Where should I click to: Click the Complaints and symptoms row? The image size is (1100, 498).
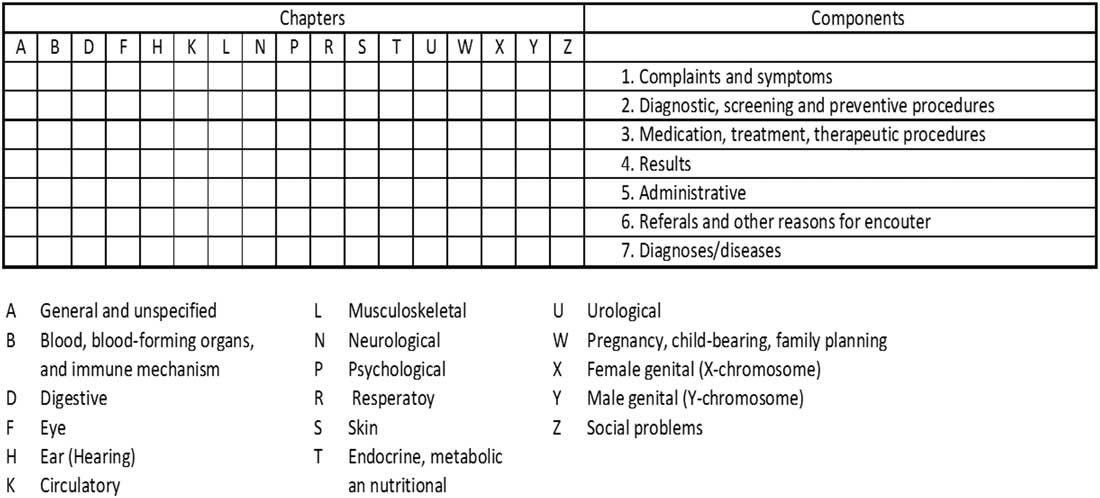pos(735,76)
